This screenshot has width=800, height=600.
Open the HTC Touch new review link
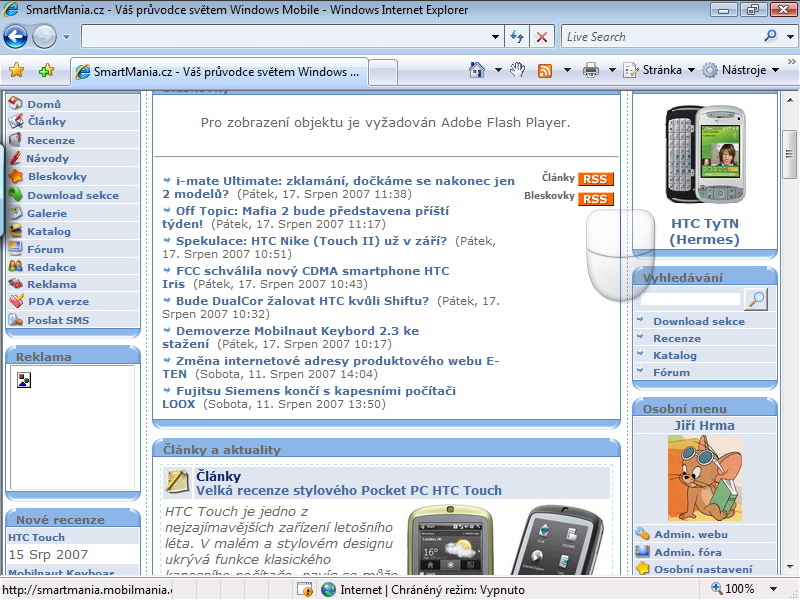(37, 537)
